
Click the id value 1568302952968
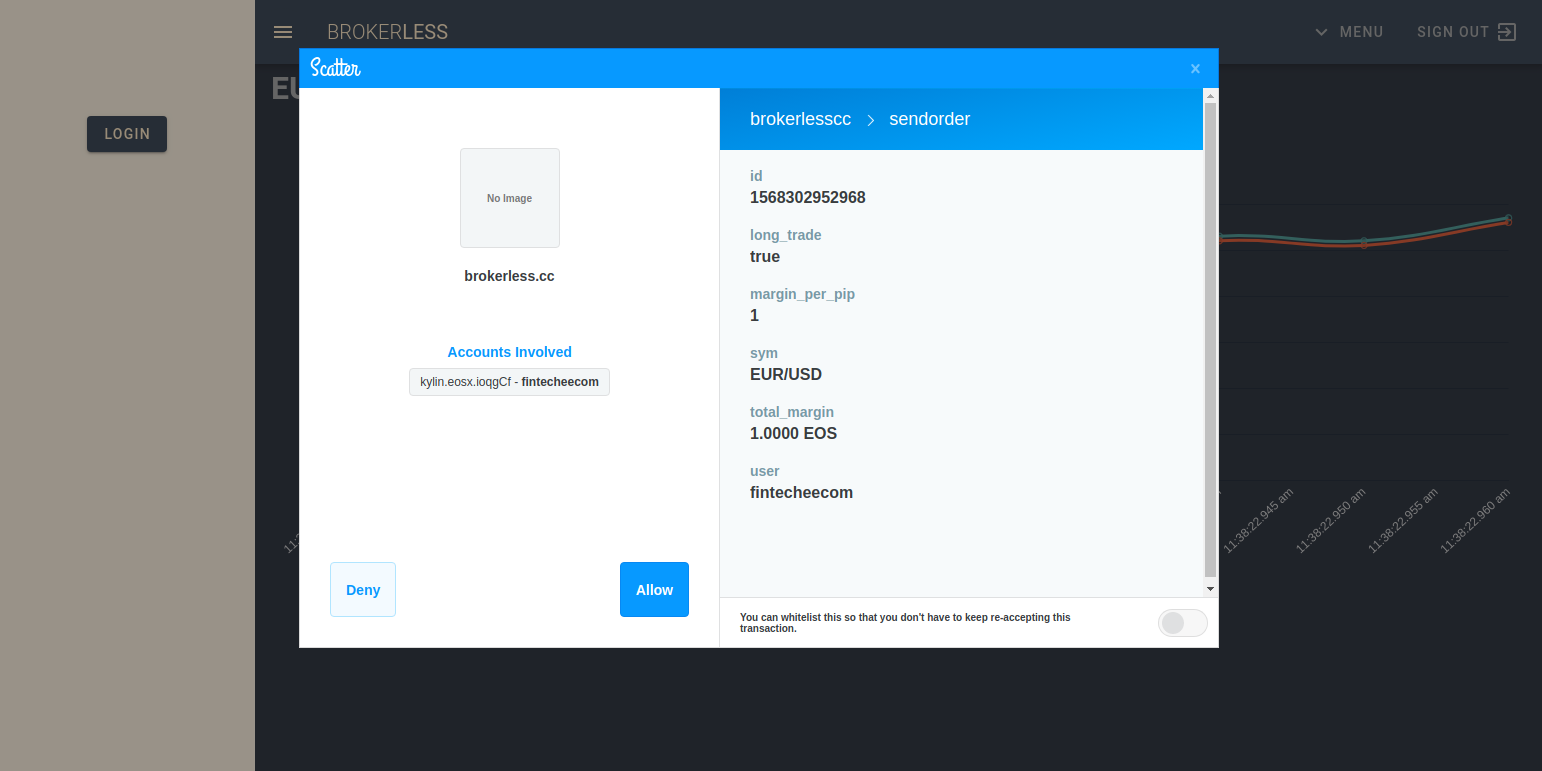coord(808,198)
